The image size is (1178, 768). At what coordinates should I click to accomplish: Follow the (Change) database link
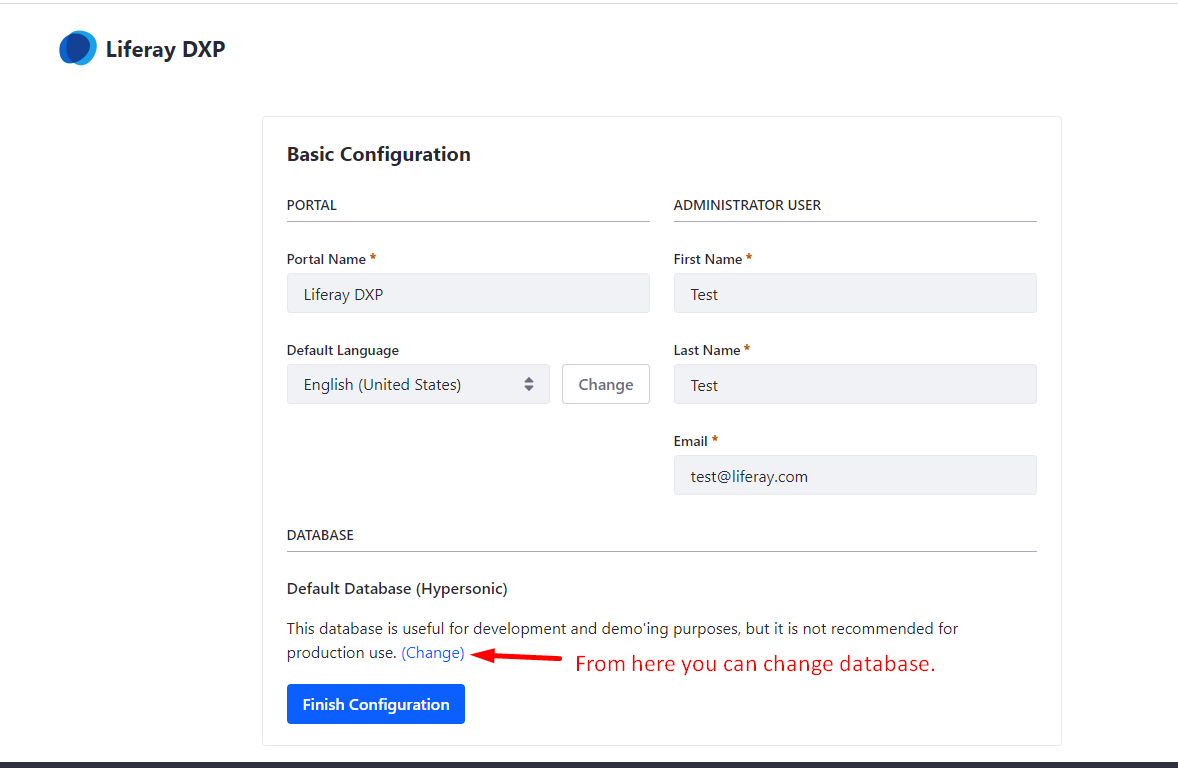point(433,653)
